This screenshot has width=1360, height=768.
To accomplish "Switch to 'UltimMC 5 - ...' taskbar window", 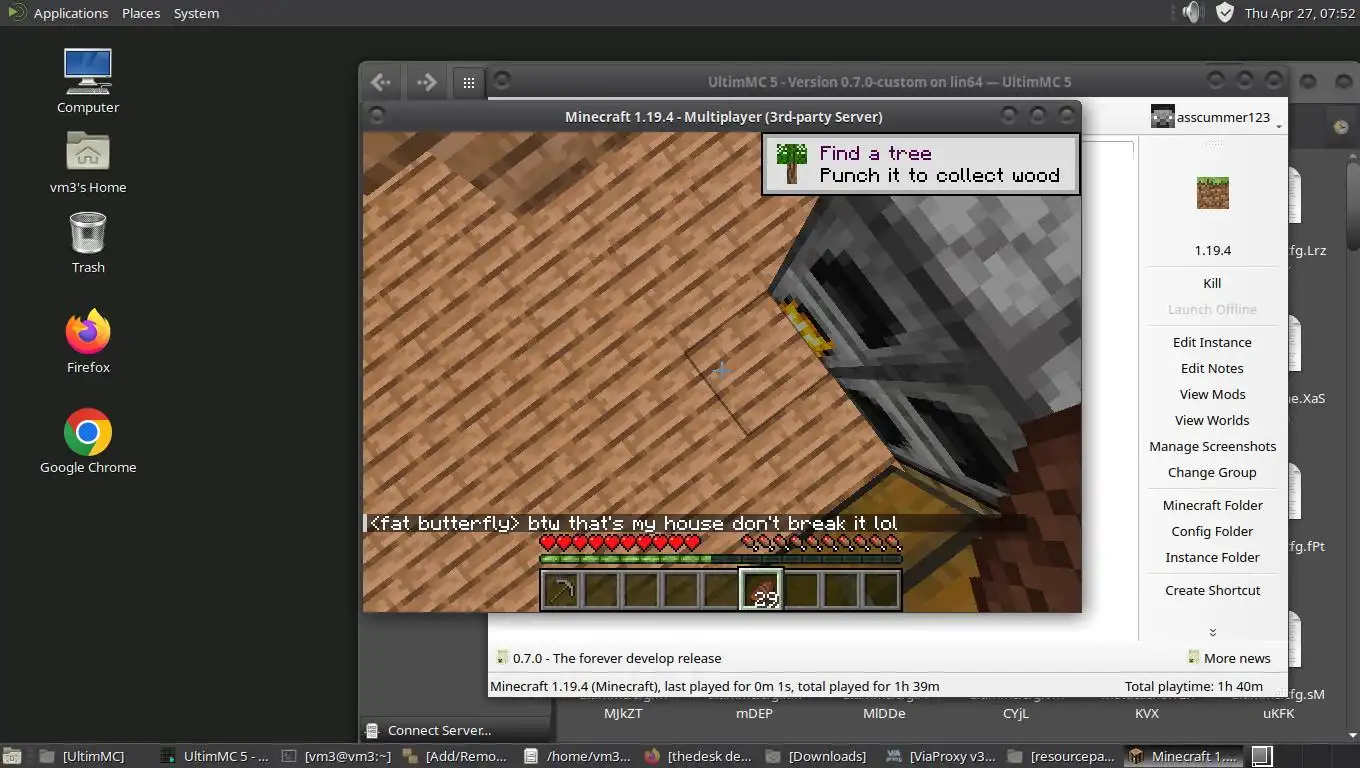I will pos(215,756).
